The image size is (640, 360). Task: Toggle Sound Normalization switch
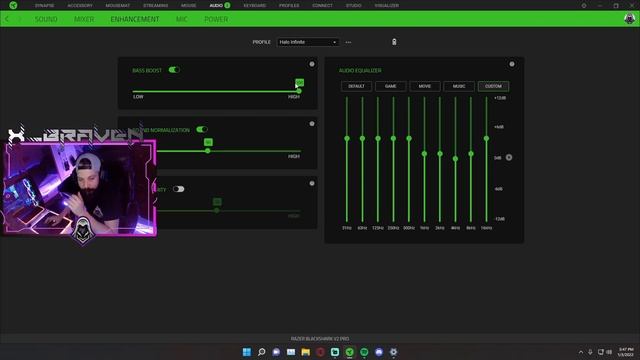pos(202,129)
